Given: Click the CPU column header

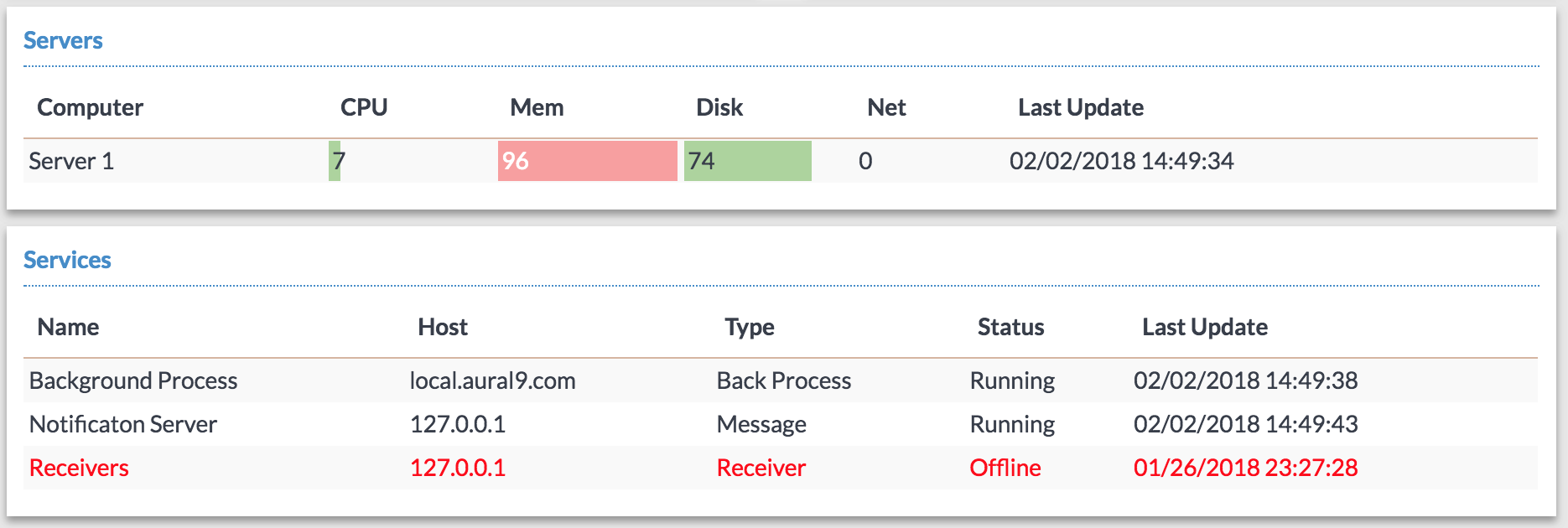Looking at the screenshot, I should [364, 107].
